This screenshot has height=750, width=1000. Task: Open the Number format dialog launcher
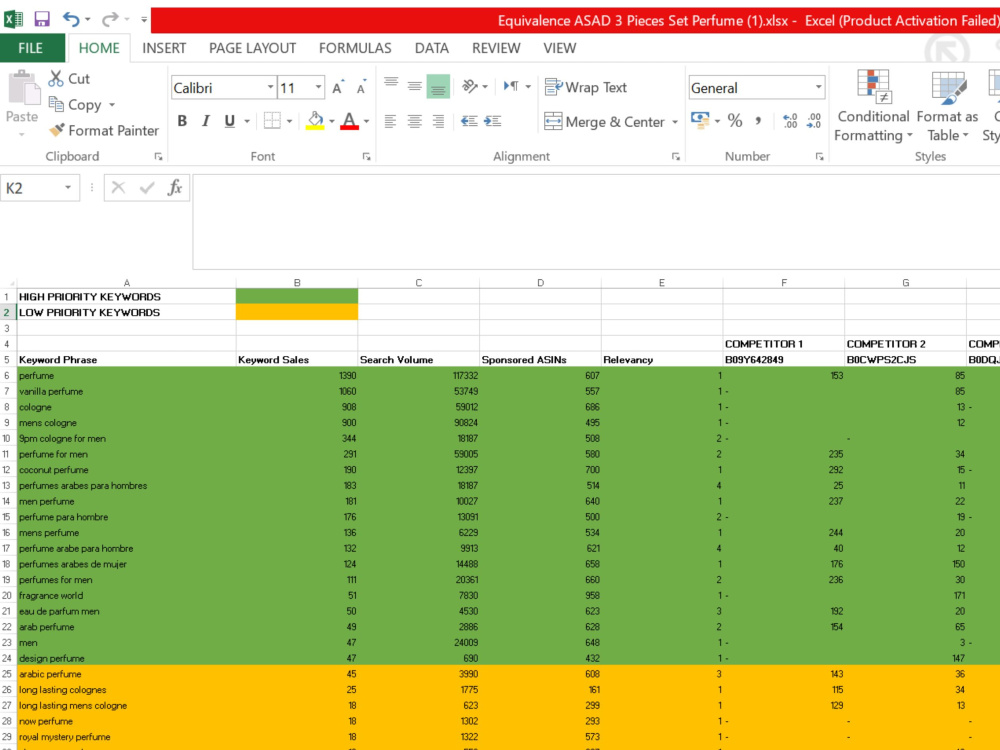(x=820, y=156)
